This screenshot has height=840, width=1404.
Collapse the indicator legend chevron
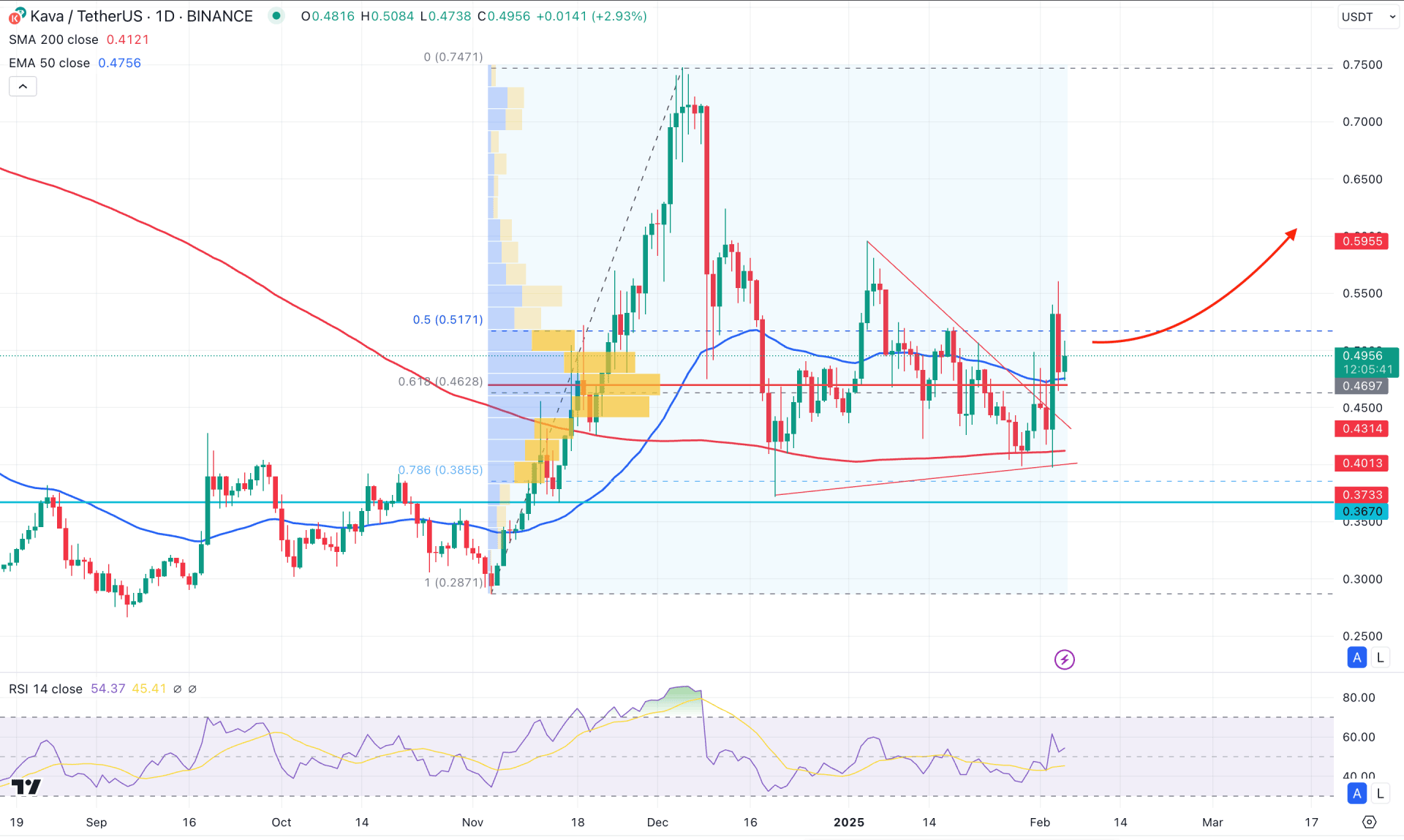[x=23, y=86]
